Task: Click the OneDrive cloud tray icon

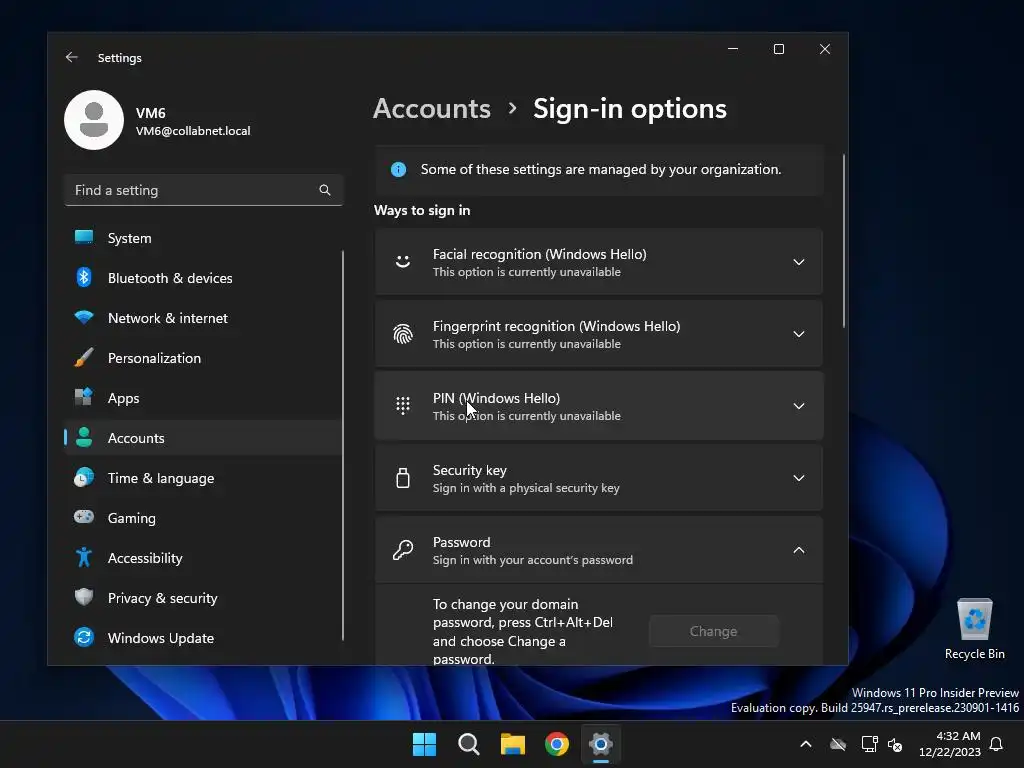Action: coord(838,744)
